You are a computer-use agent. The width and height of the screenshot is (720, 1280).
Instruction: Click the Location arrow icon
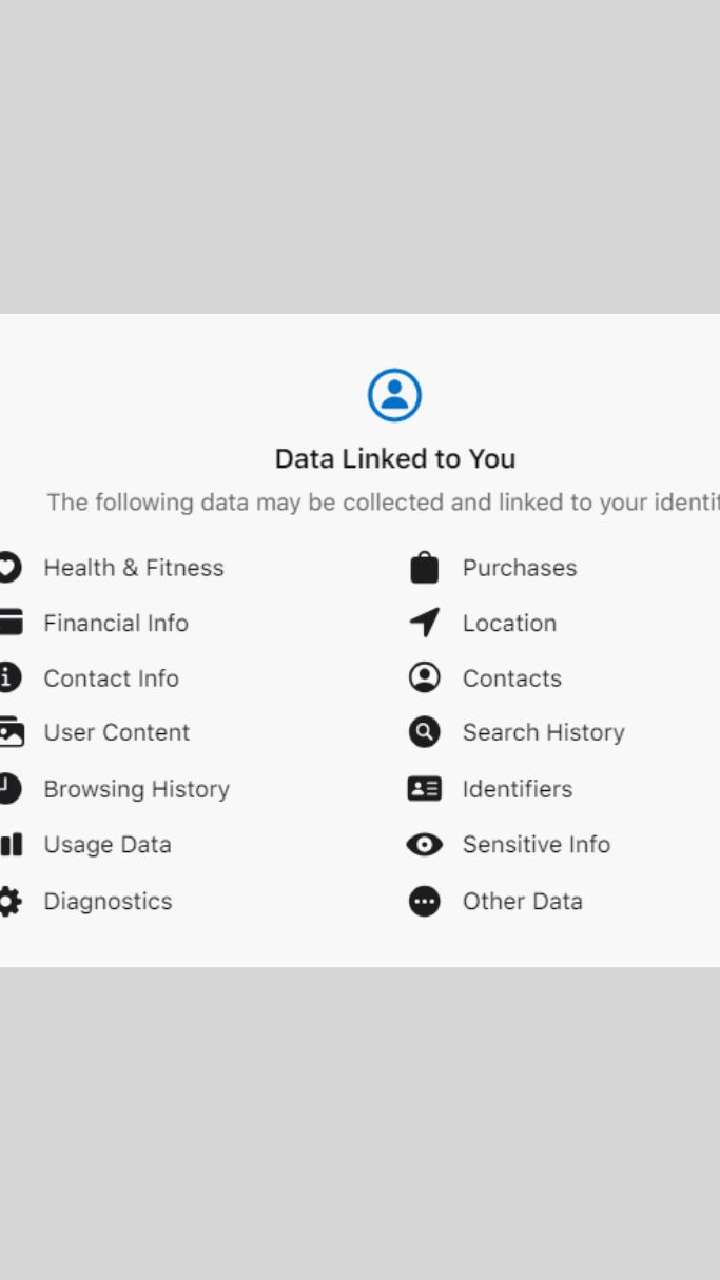(425, 623)
